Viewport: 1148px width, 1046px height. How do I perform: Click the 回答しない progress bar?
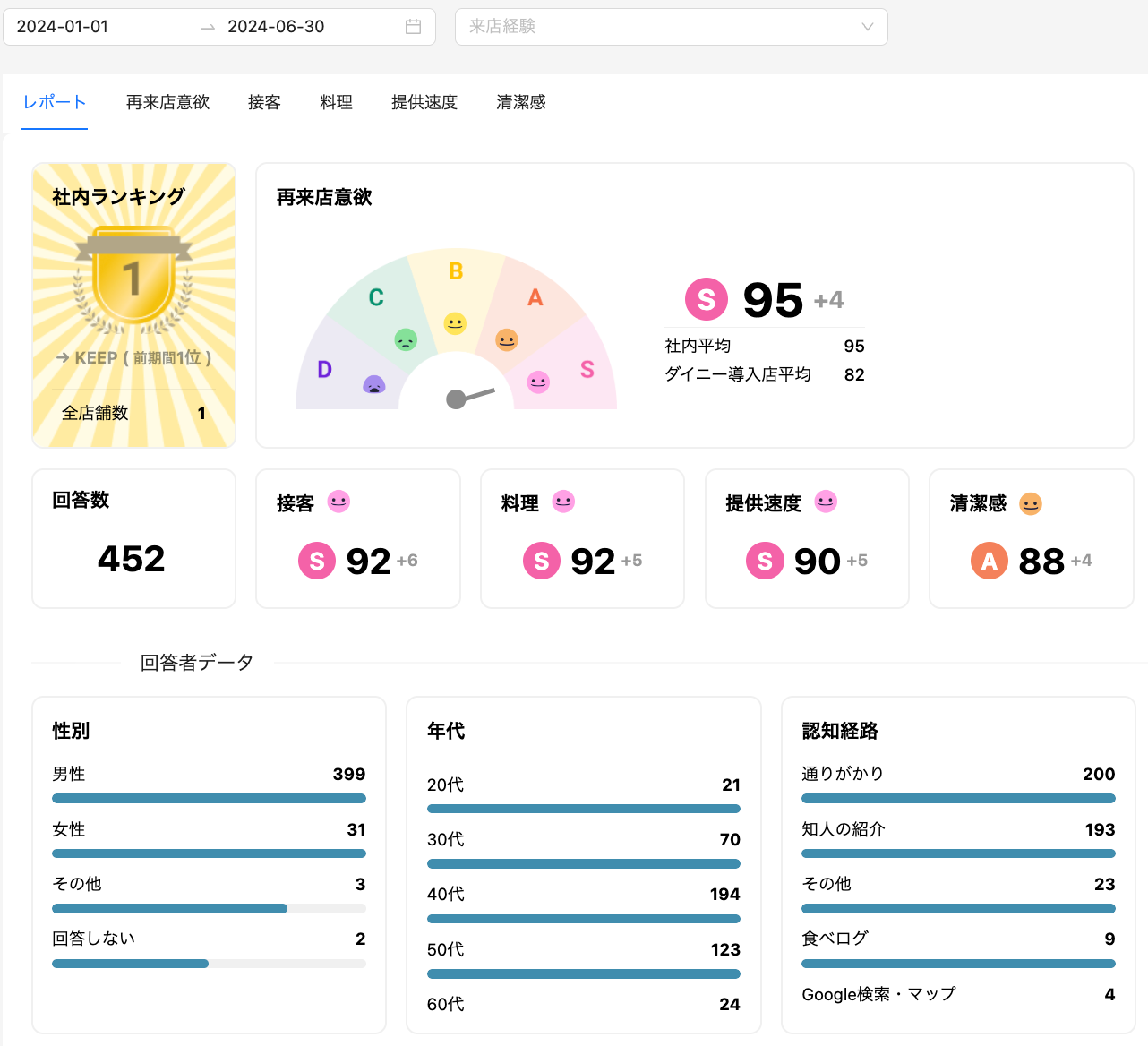(209, 964)
